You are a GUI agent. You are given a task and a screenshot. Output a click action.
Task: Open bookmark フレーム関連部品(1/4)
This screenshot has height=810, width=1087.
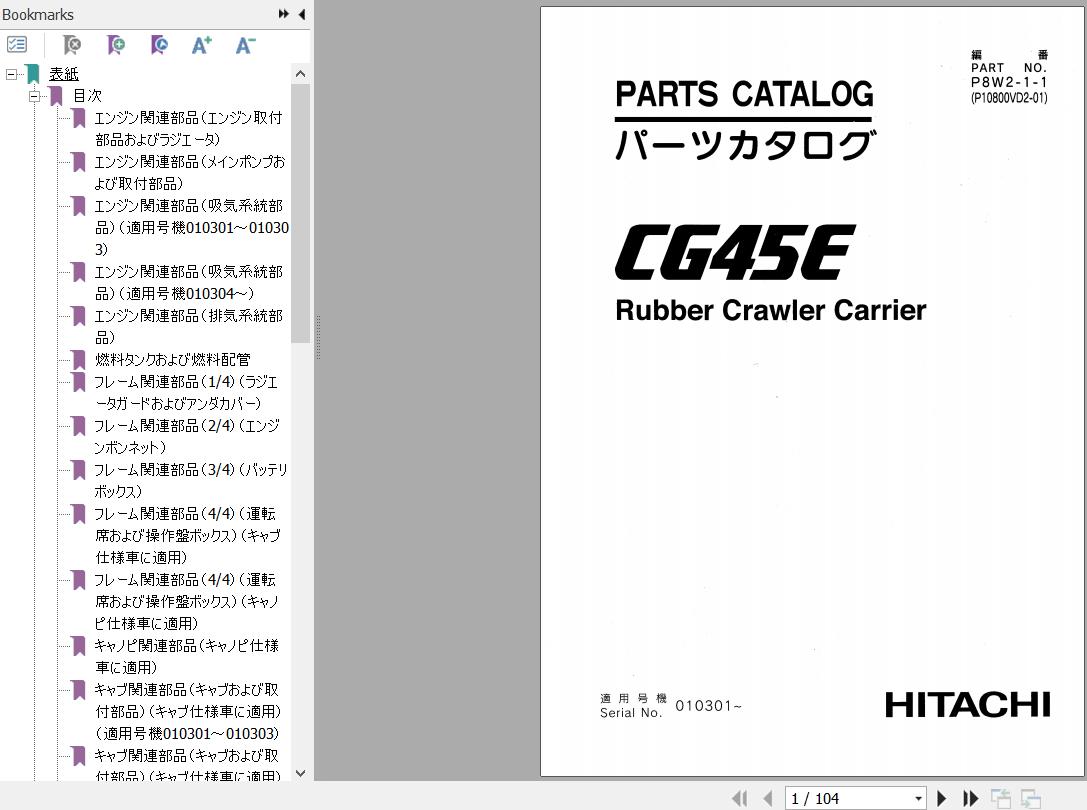tap(186, 392)
